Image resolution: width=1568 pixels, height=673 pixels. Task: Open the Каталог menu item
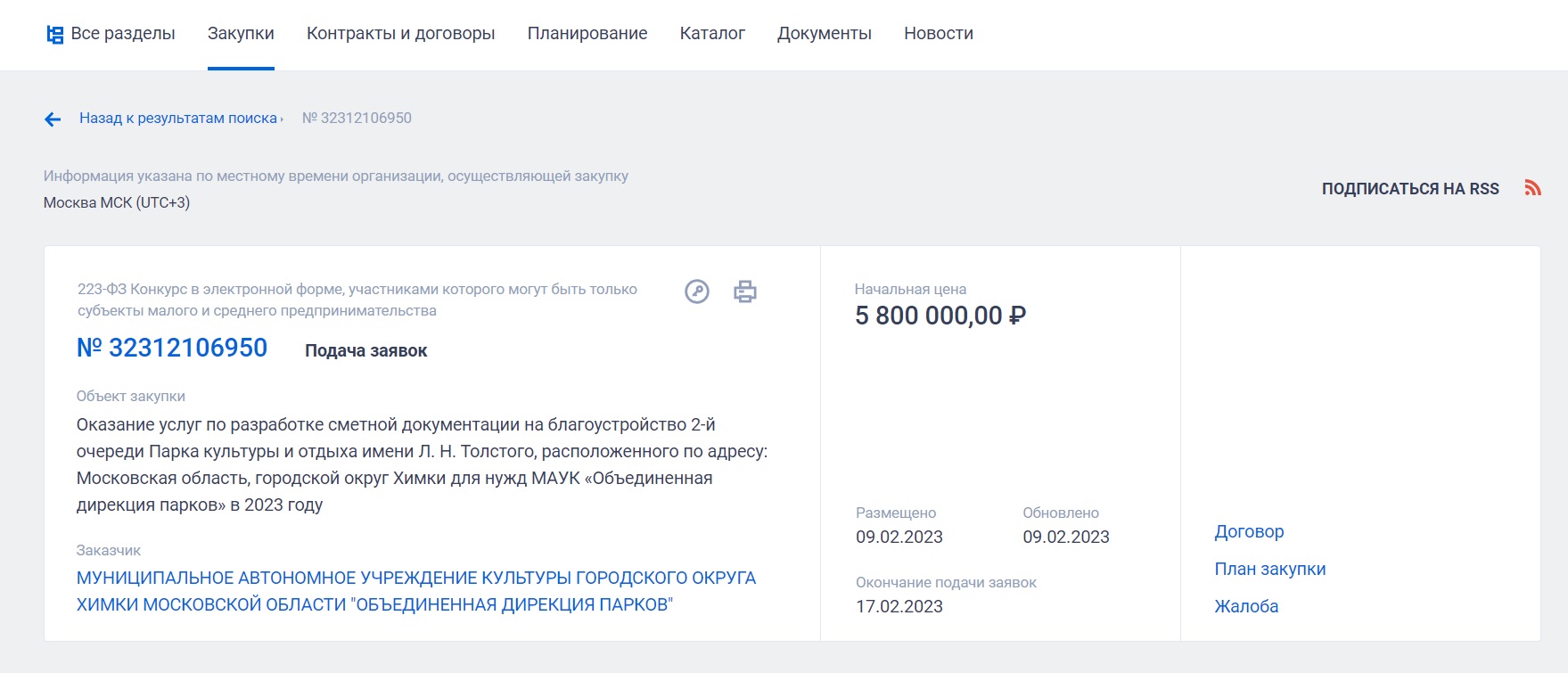pos(712,34)
